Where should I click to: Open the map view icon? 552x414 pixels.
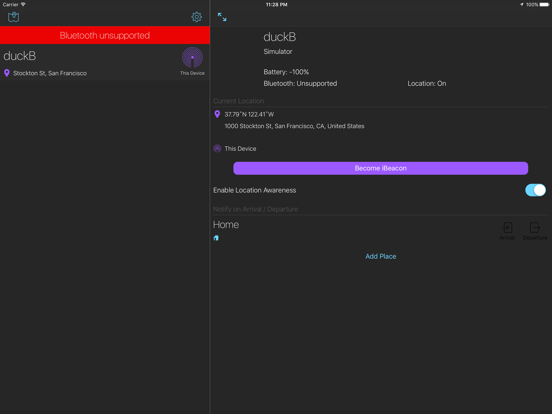point(13,17)
